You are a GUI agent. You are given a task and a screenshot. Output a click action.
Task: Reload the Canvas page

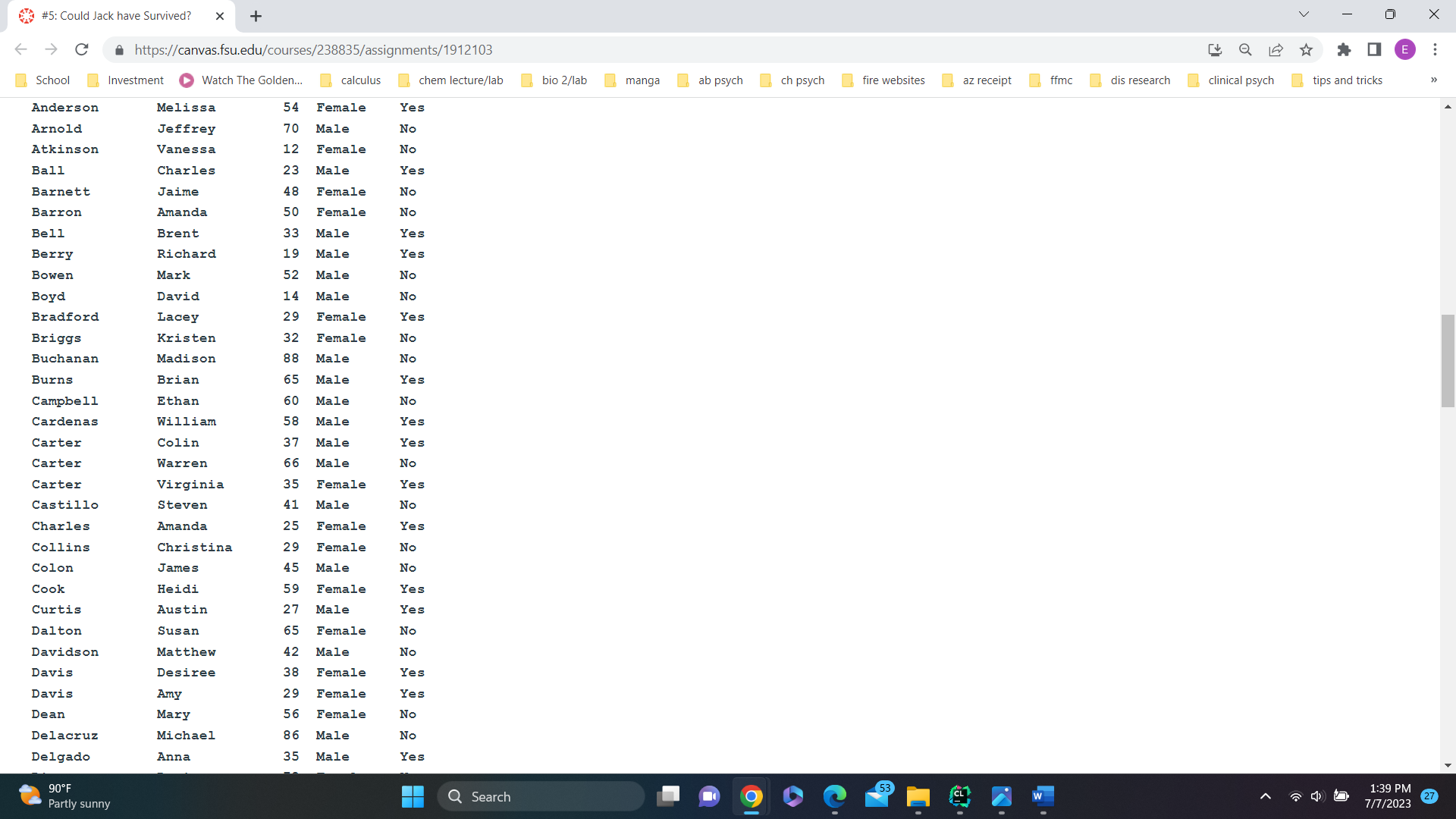(x=82, y=50)
